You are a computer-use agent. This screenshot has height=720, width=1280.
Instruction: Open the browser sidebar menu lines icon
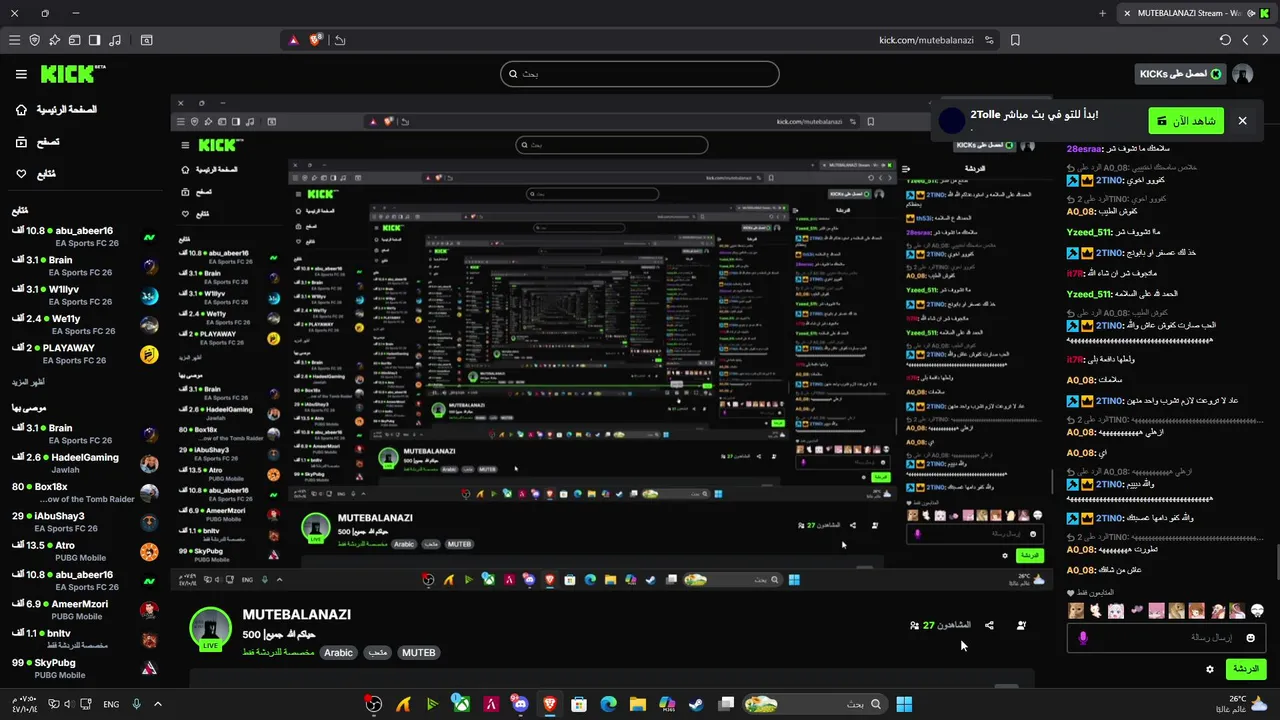coord(14,40)
